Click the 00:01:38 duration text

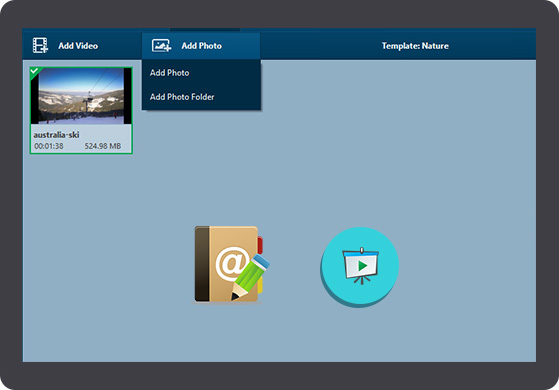click(x=49, y=146)
